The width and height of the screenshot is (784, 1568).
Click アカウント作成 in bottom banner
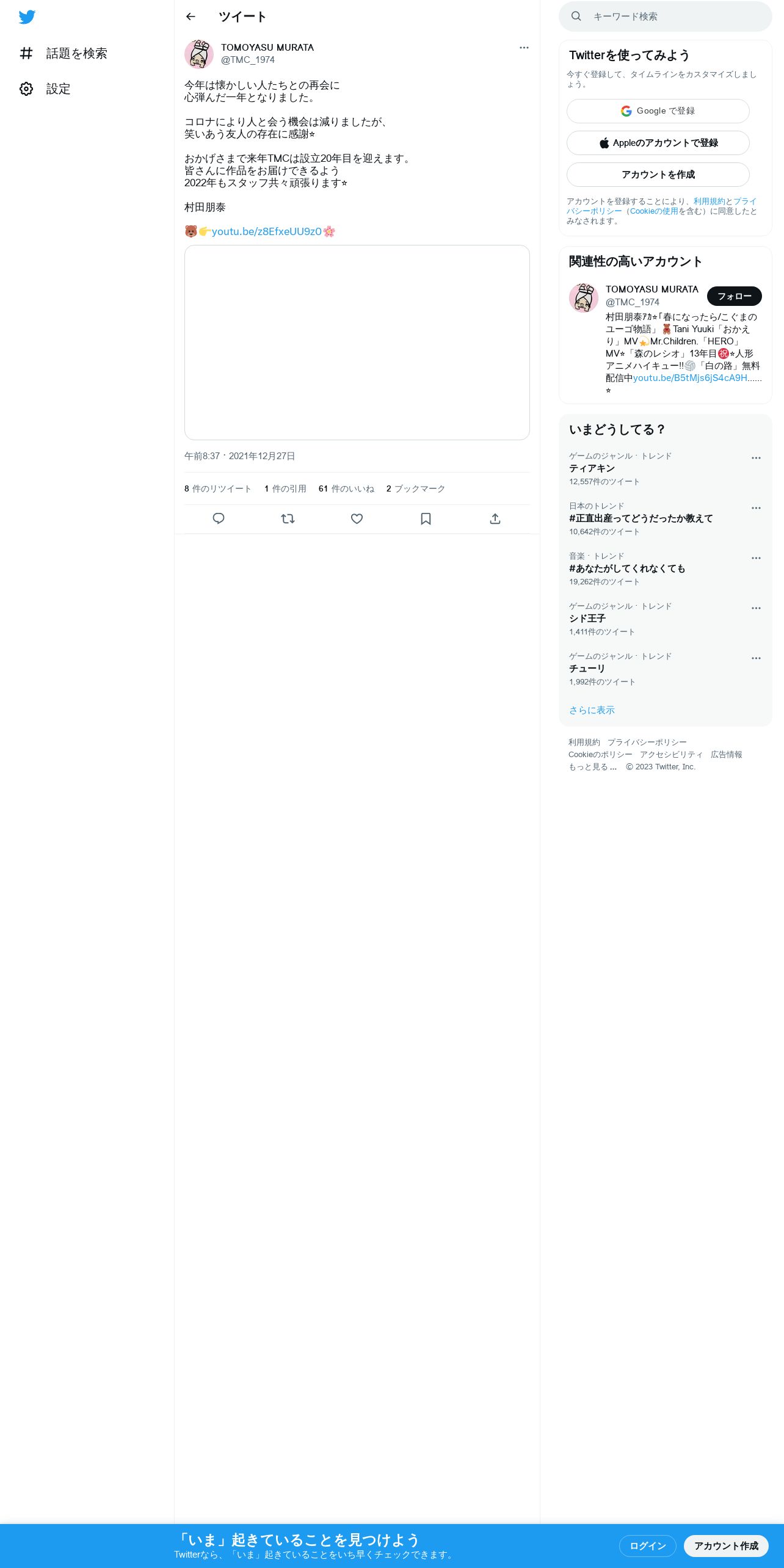(726, 1545)
